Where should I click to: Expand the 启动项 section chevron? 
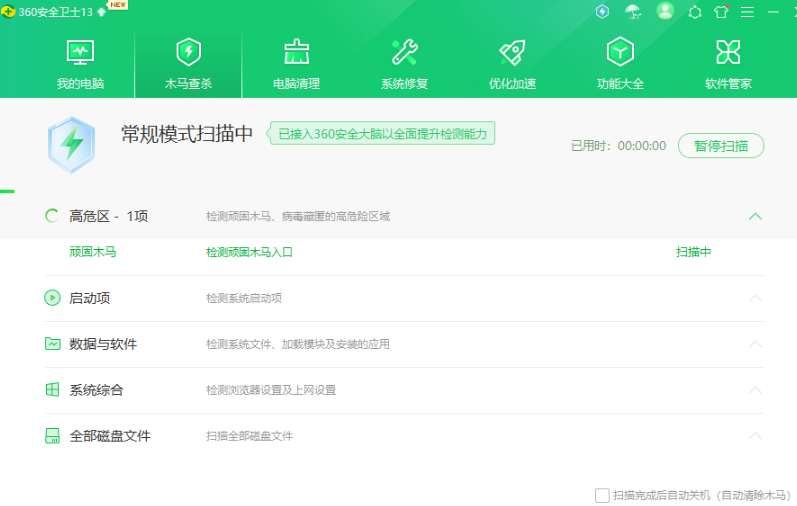755,298
